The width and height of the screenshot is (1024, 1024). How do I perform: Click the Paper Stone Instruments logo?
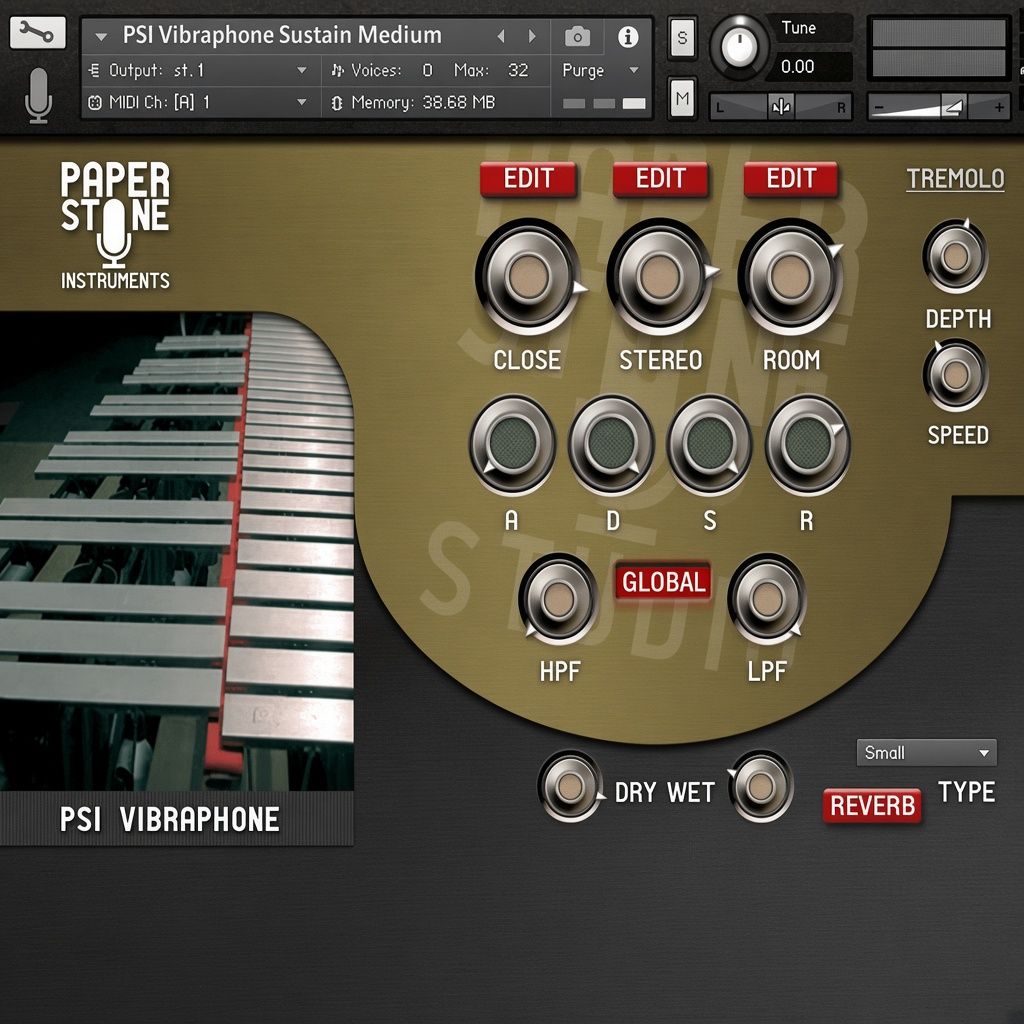(x=115, y=225)
